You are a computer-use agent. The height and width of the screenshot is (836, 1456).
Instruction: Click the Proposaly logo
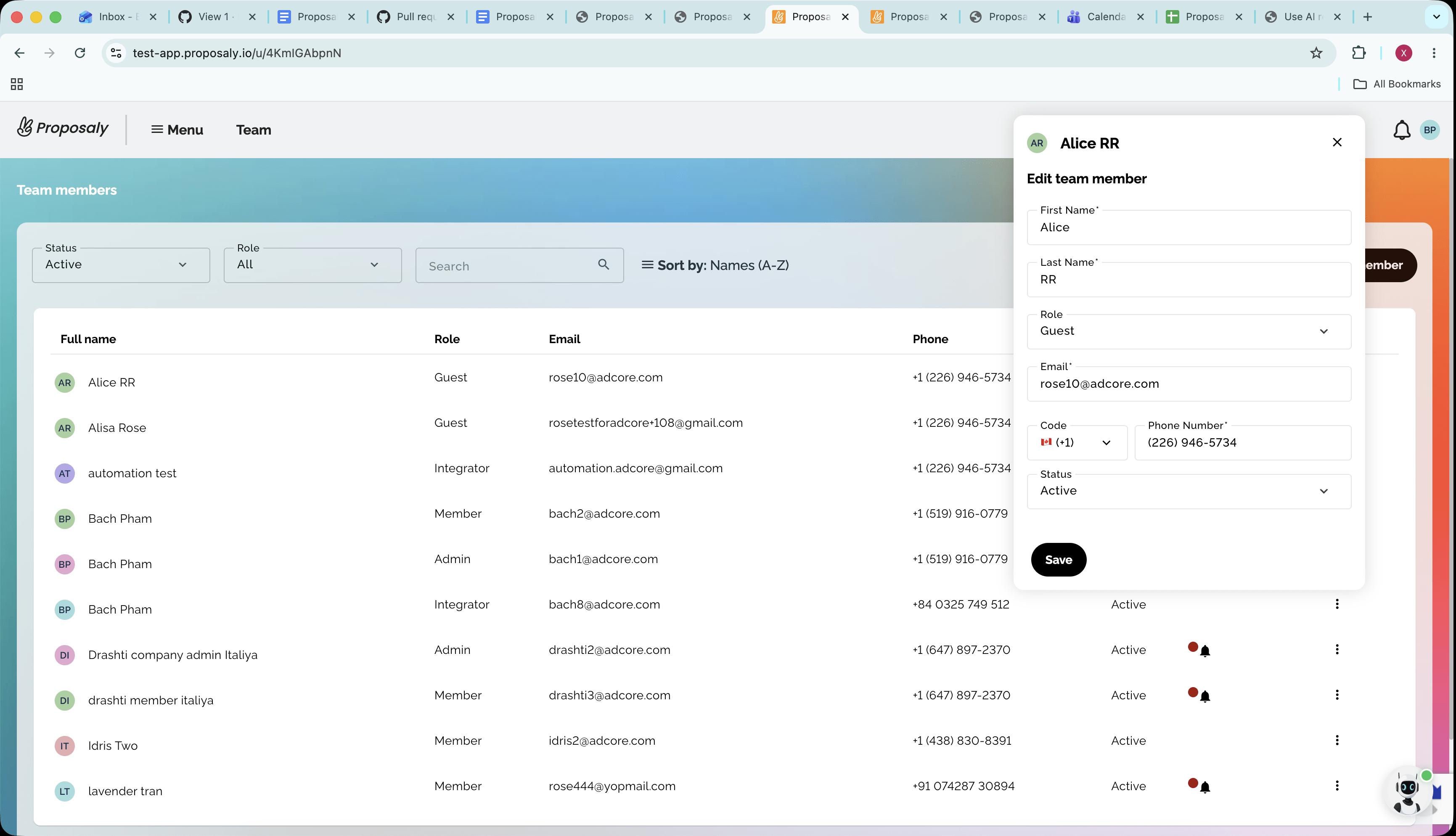(63, 127)
